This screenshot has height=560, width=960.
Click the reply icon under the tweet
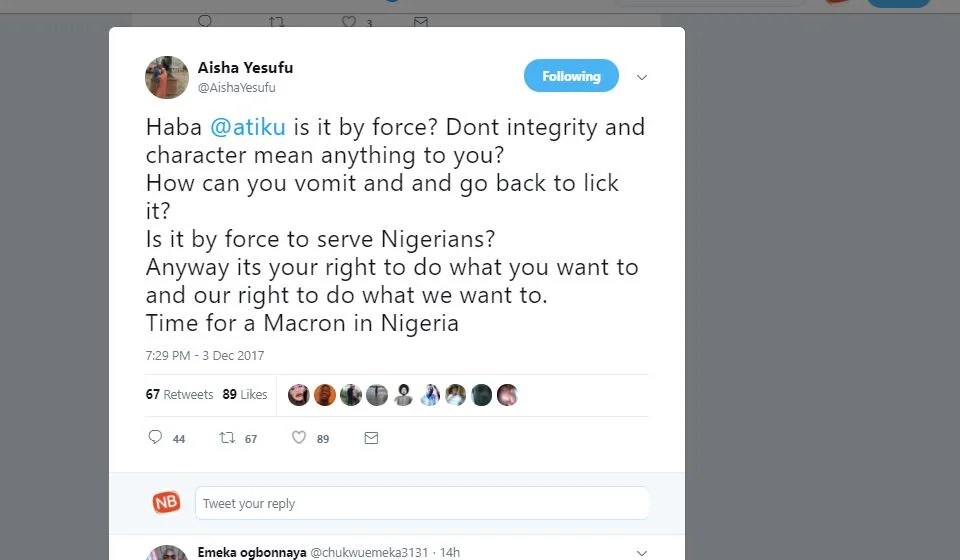tap(155, 438)
